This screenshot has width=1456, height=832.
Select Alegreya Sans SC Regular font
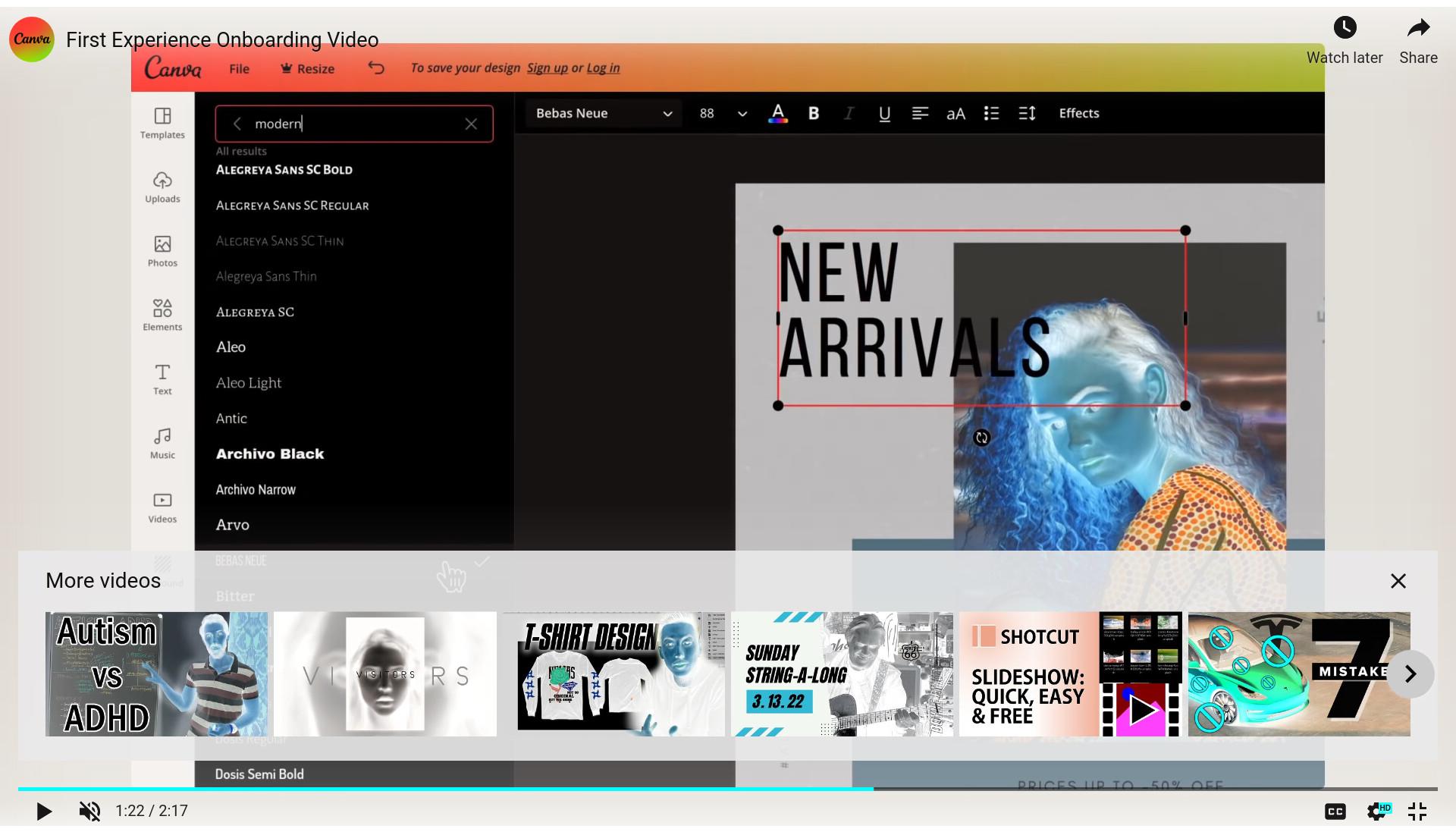(x=292, y=206)
